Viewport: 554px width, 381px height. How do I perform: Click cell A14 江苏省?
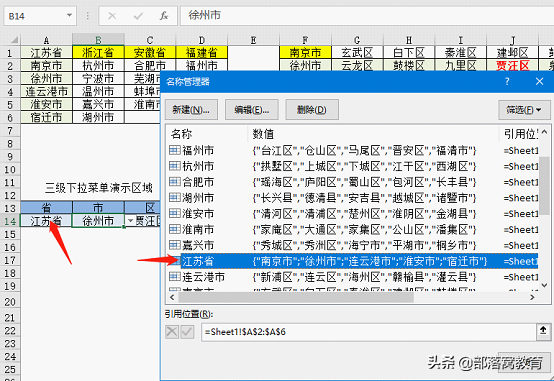[x=46, y=221]
